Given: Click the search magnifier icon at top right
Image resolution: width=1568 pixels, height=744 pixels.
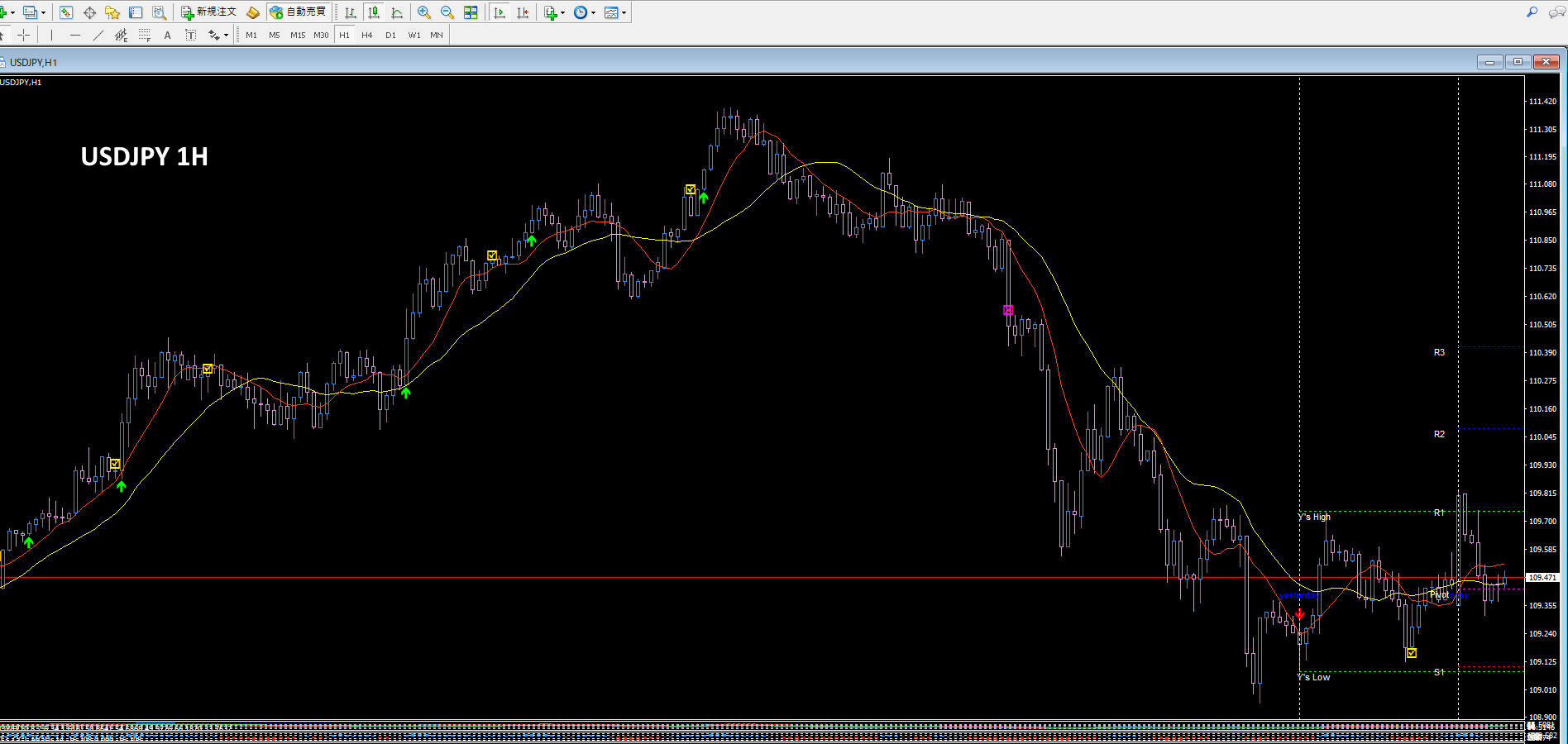Looking at the screenshot, I should pos(1532,12).
